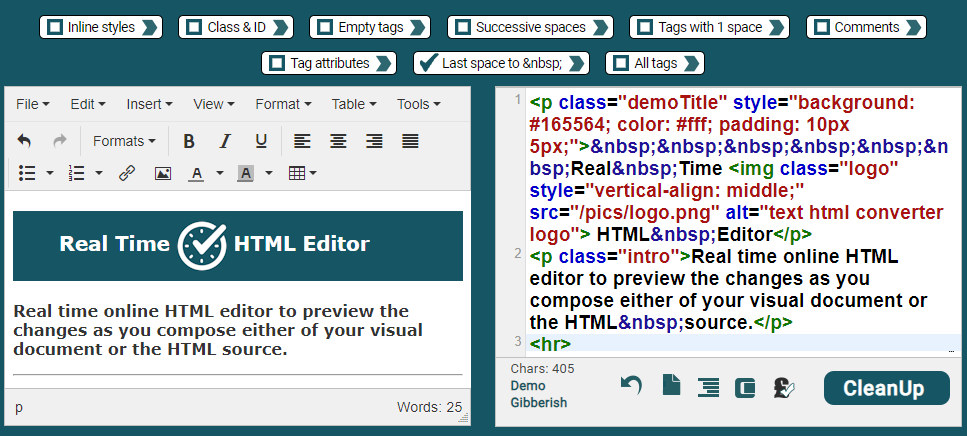Click the Real Time HTML Editor banner
Screen dimensions: 967x436
tap(237, 245)
